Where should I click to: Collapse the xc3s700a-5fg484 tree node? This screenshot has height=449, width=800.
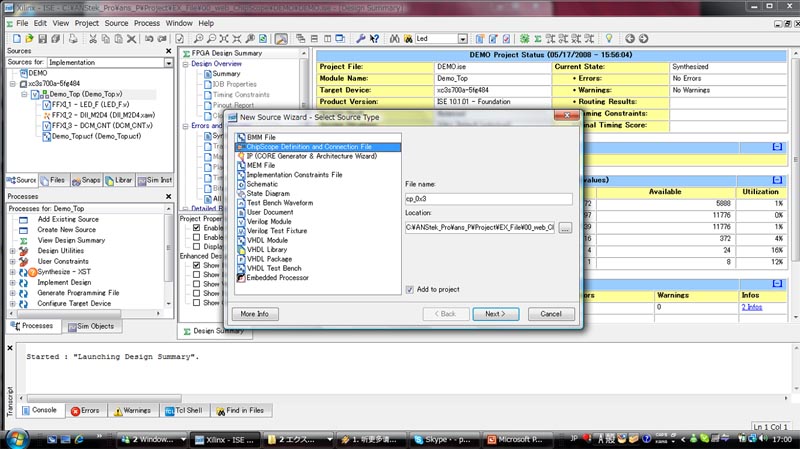[13, 84]
